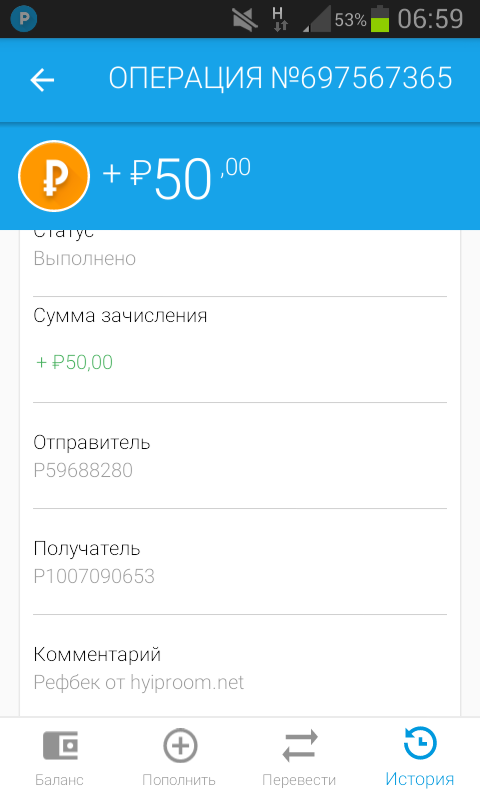480x800 pixels.
Task: Tap the Выполнено status text
Action: pos(85,258)
